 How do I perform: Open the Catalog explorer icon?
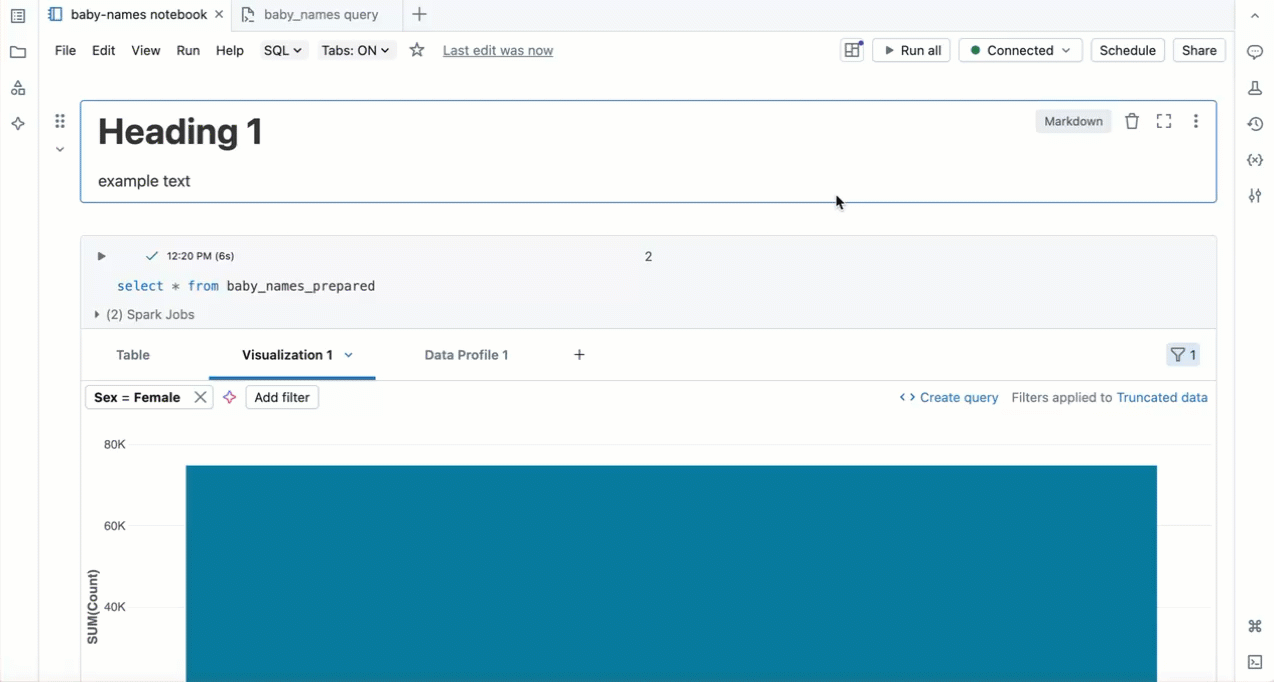tap(18, 88)
